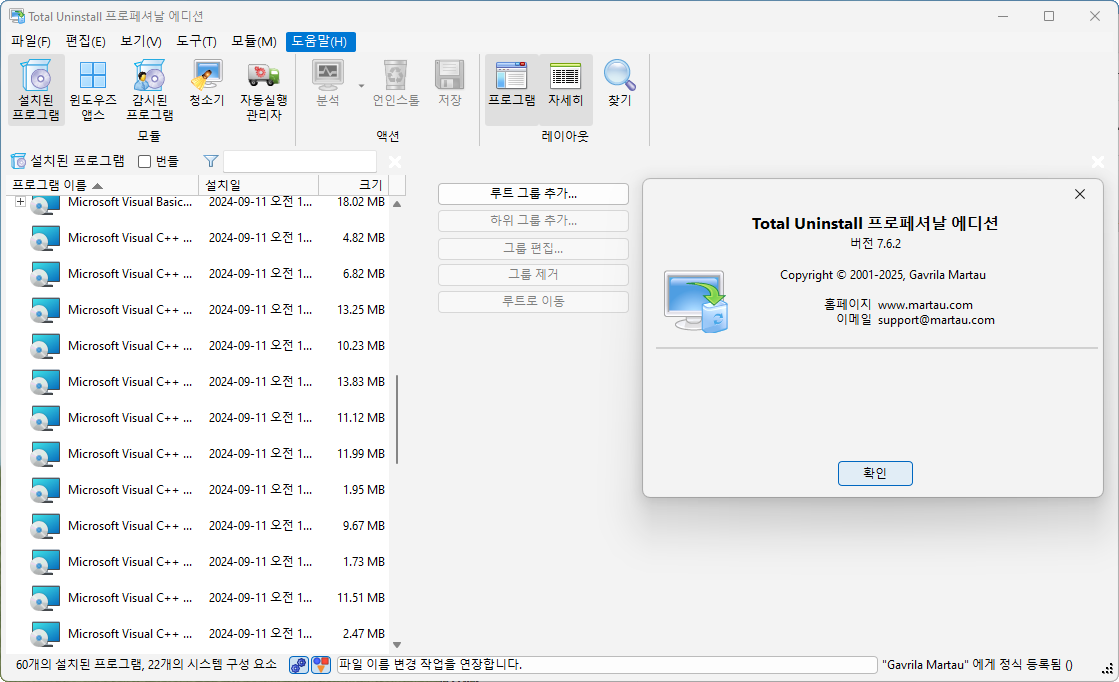Image resolution: width=1119 pixels, height=682 pixels.
Task: Click the support@martau.com email link
Action: pos(936,320)
